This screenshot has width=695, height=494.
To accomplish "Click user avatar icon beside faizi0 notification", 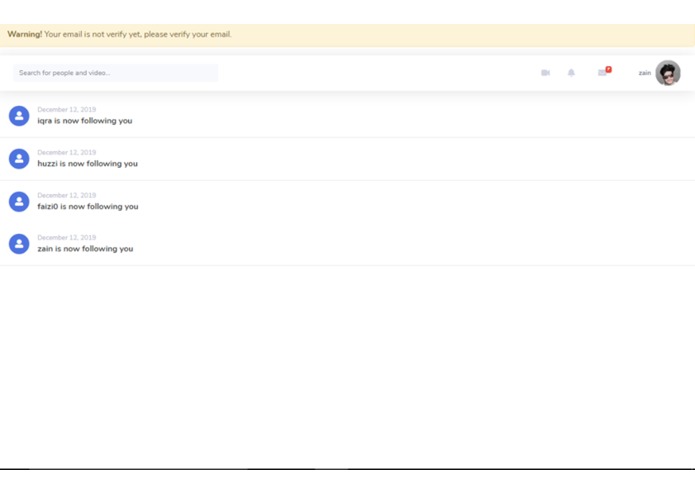I will (19, 202).
